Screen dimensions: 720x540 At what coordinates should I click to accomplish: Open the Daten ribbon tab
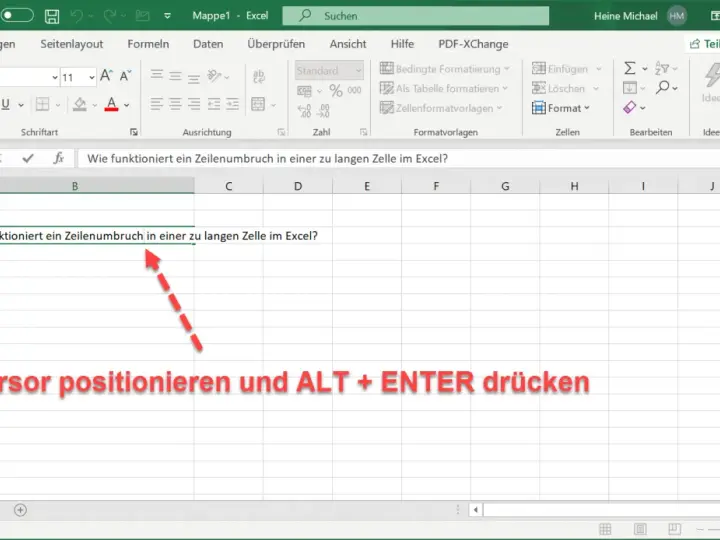(x=208, y=44)
